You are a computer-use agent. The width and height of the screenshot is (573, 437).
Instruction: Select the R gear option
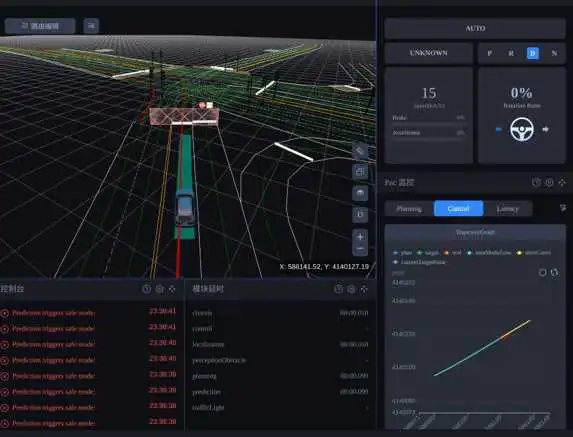[511, 53]
